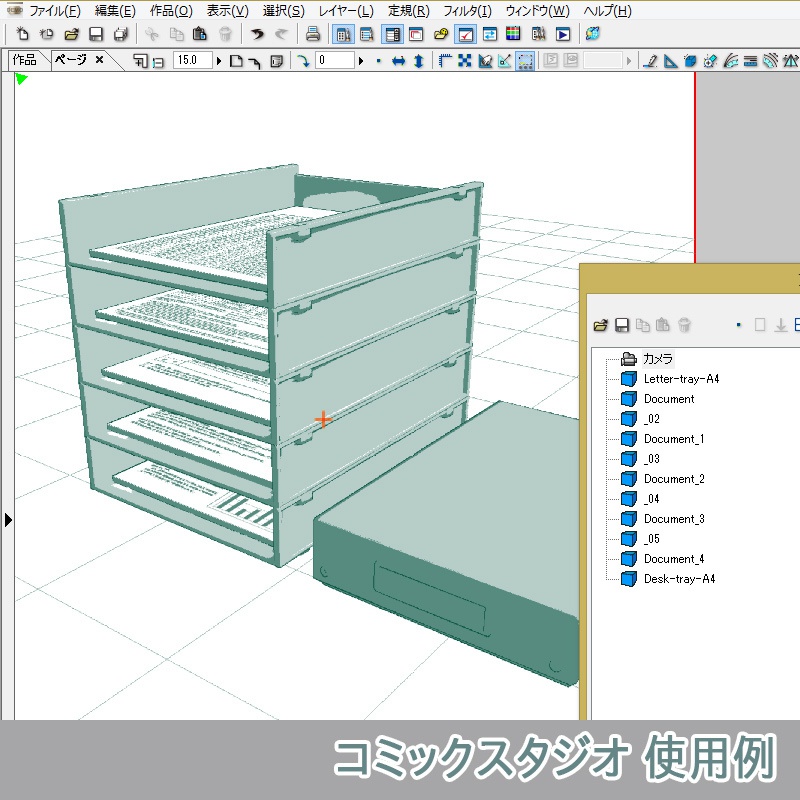The width and height of the screenshot is (800, 800).
Task: Click the copy icon in the 3D panel toolbar
Action: tap(643, 324)
